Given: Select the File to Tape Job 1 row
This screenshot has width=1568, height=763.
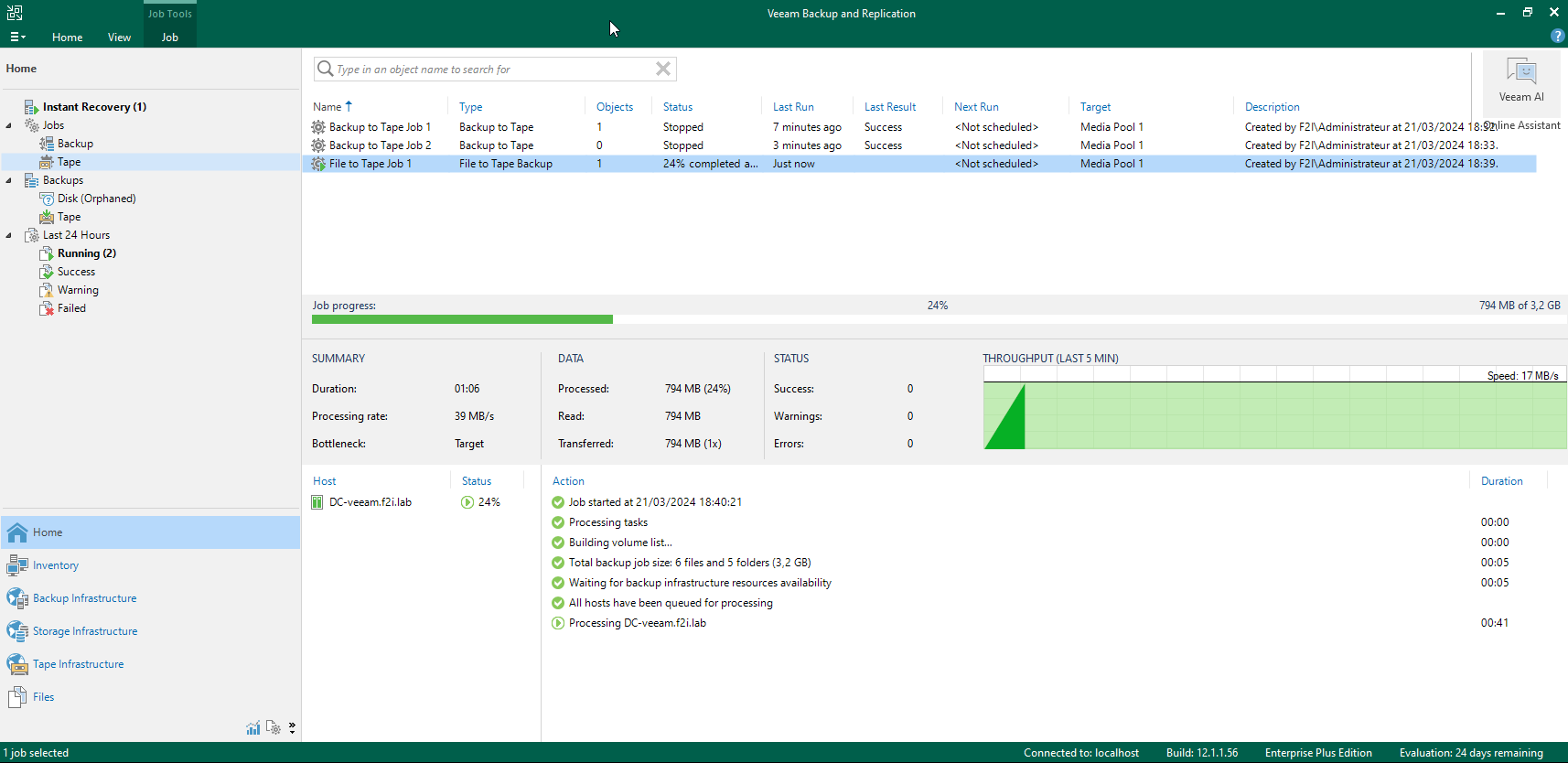Looking at the screenshot, I should point(919,164).
